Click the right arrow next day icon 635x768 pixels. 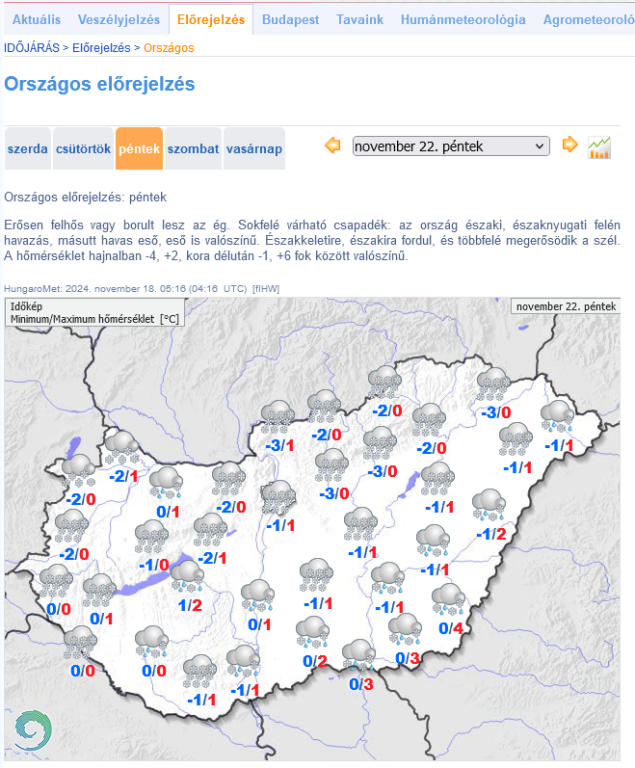click(x=570, y=146)
